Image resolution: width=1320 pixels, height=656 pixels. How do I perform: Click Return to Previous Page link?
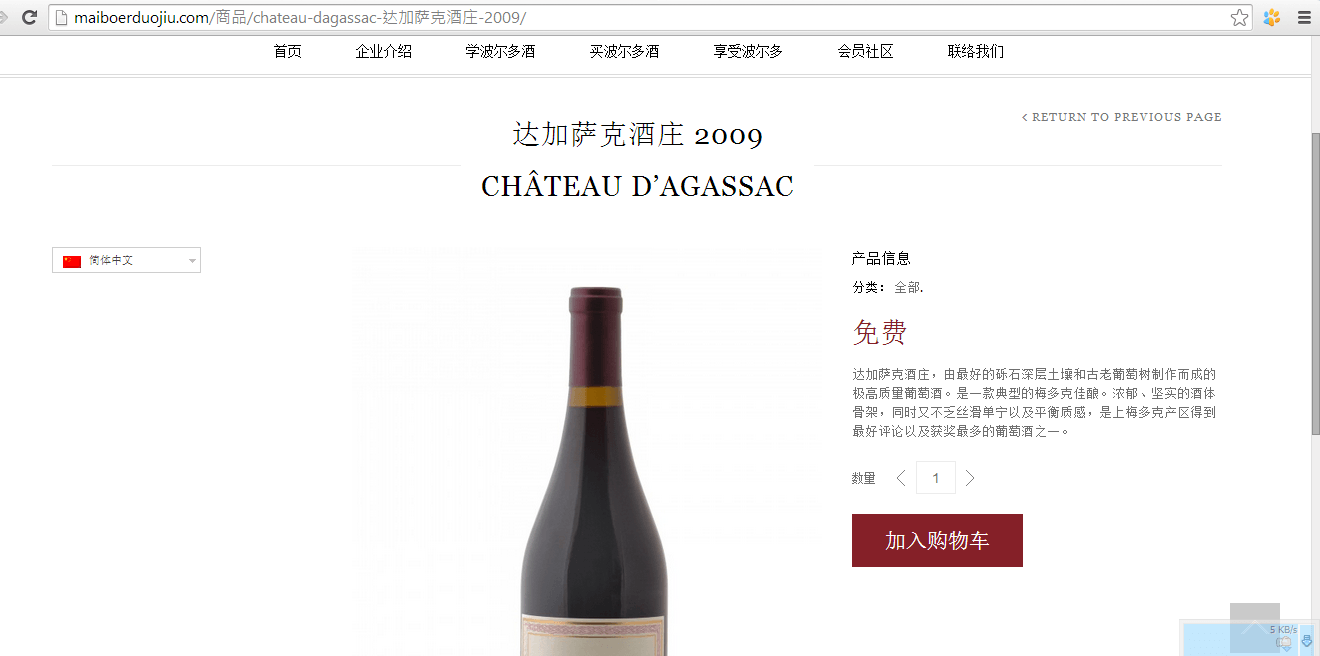click(x=1121, y=117)
